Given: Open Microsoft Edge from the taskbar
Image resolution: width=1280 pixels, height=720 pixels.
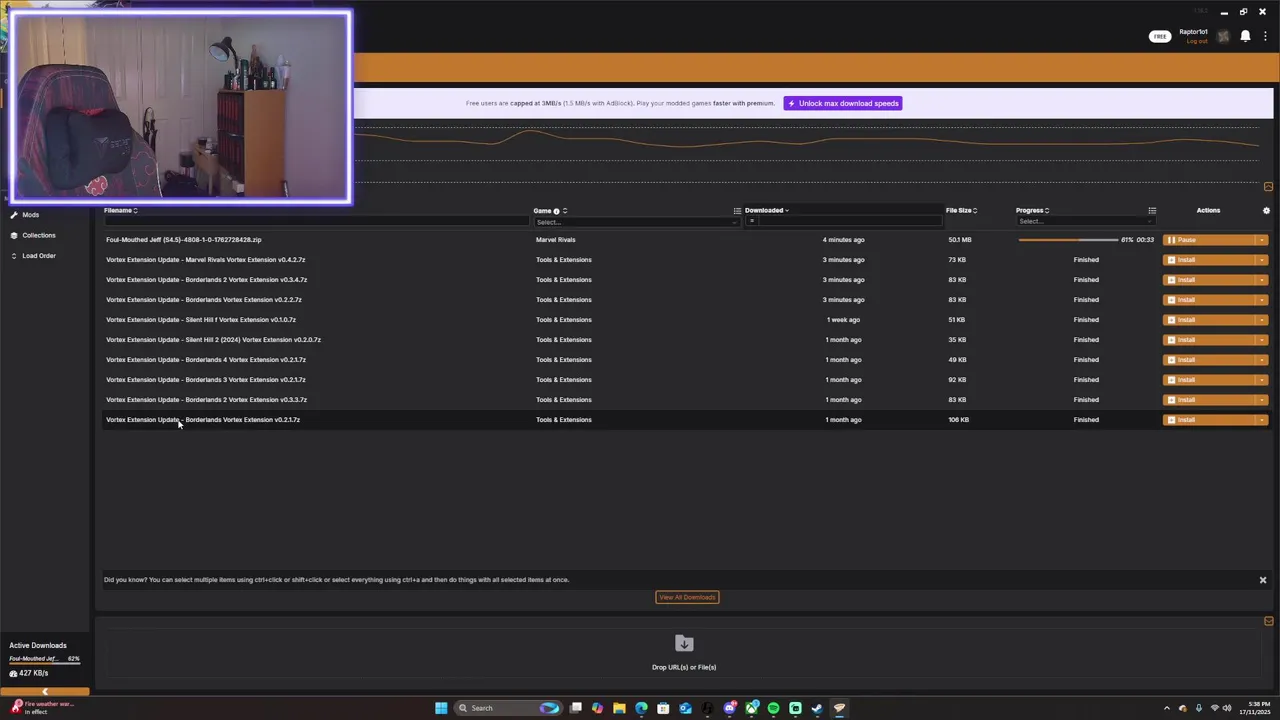Looking at the screenshot, I should click(641, 708).
